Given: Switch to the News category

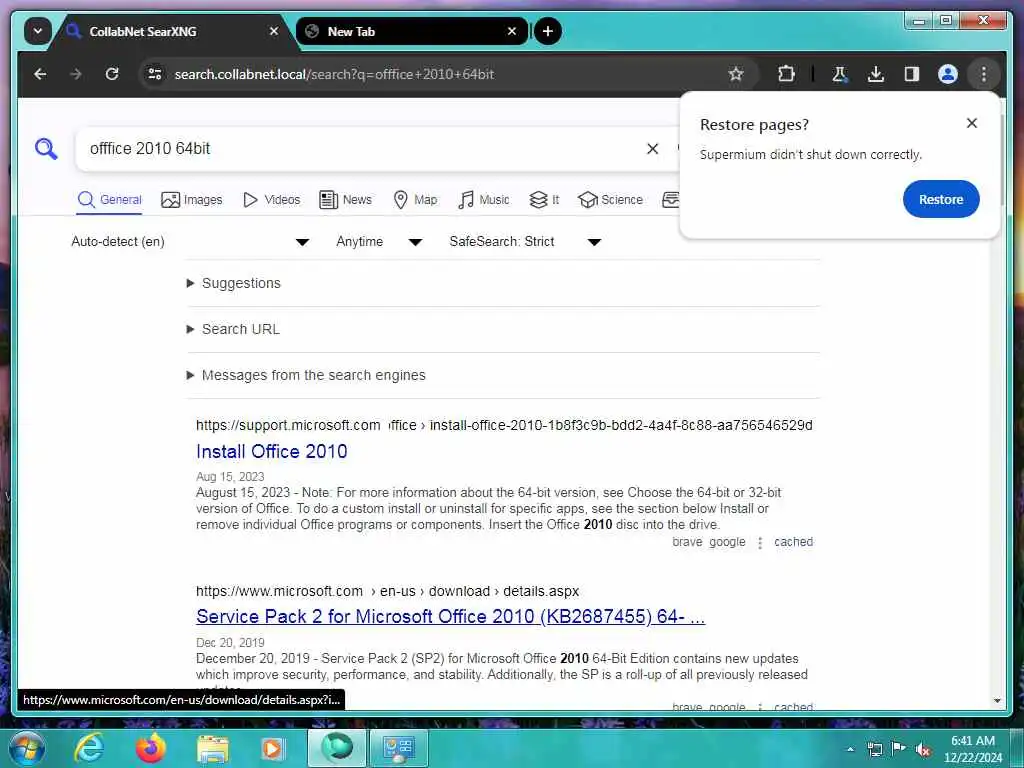Looking at the screenshot, I should (x=345, y=200).
